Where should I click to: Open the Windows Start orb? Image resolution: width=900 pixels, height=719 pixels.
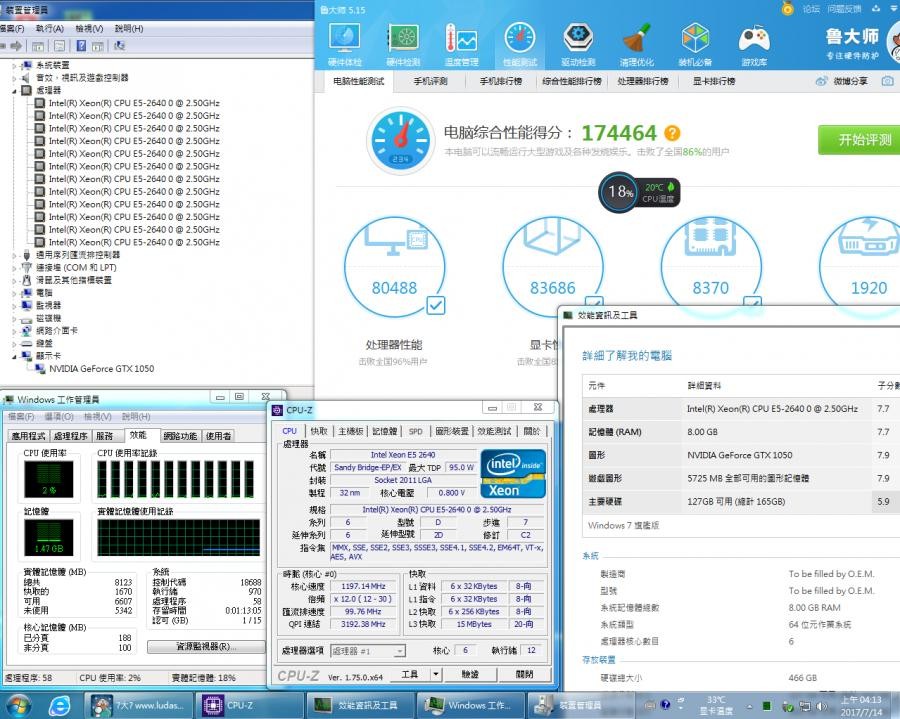click(17, 705)
